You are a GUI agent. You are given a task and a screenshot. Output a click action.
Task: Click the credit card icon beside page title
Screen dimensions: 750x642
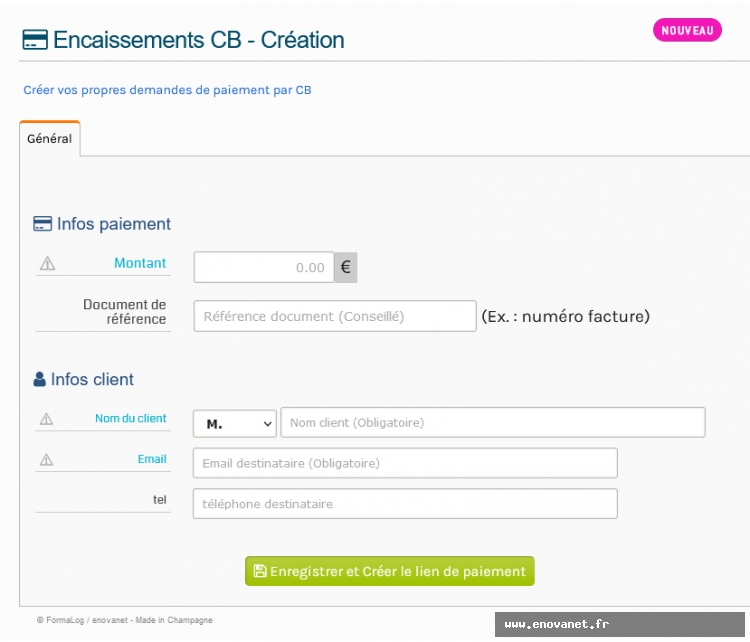(35, 40)
